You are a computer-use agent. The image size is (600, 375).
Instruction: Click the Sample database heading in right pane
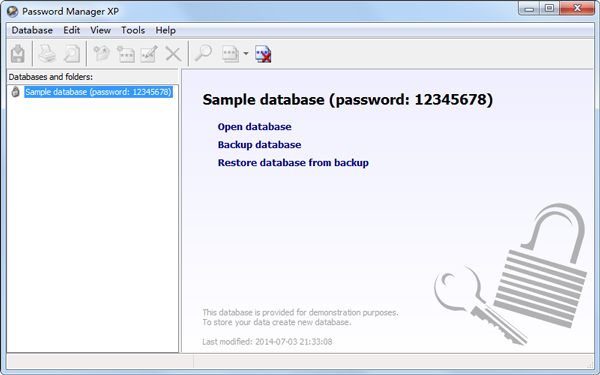[x=348, y=99]
